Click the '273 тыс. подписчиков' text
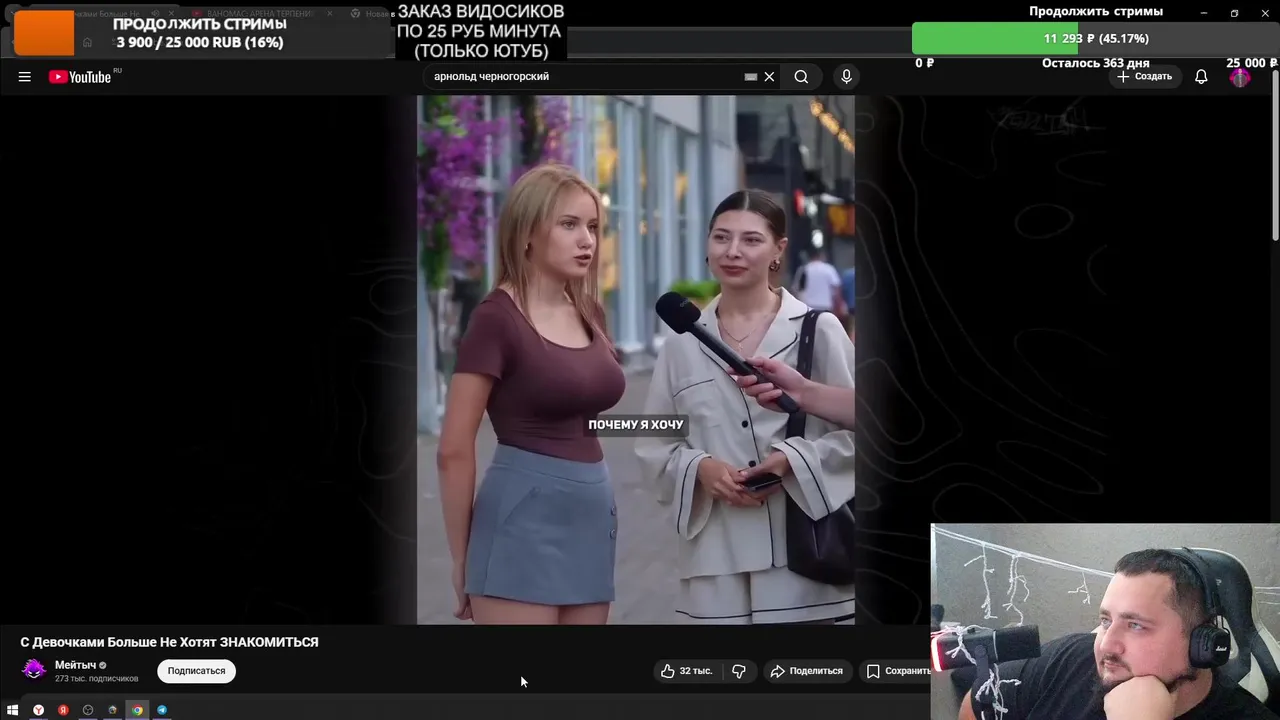 tap(96, 679)
